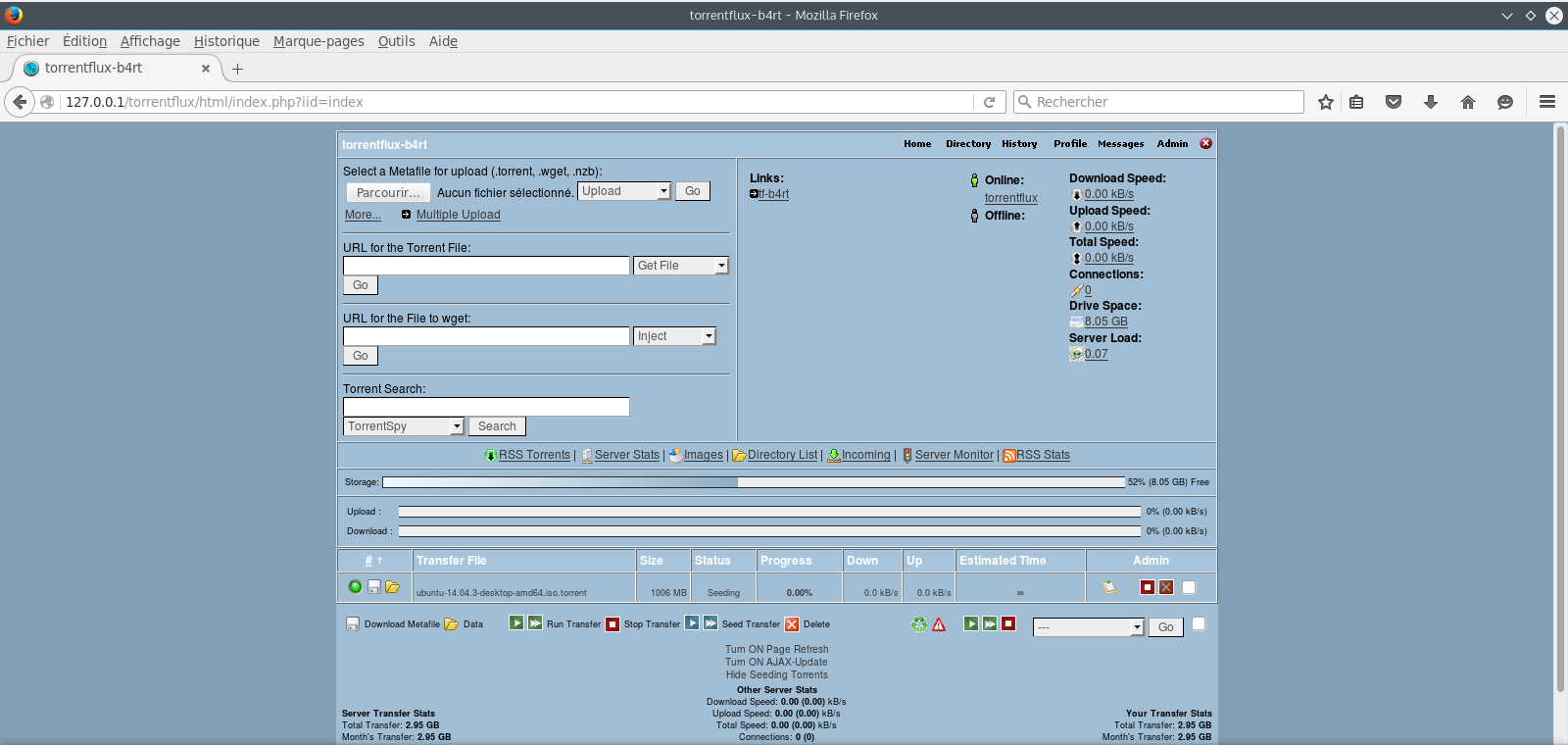Click ubuntu-14.04.3-desktop-amd64.iso.torrent name

pyautogui.click(x=501, y=593)
